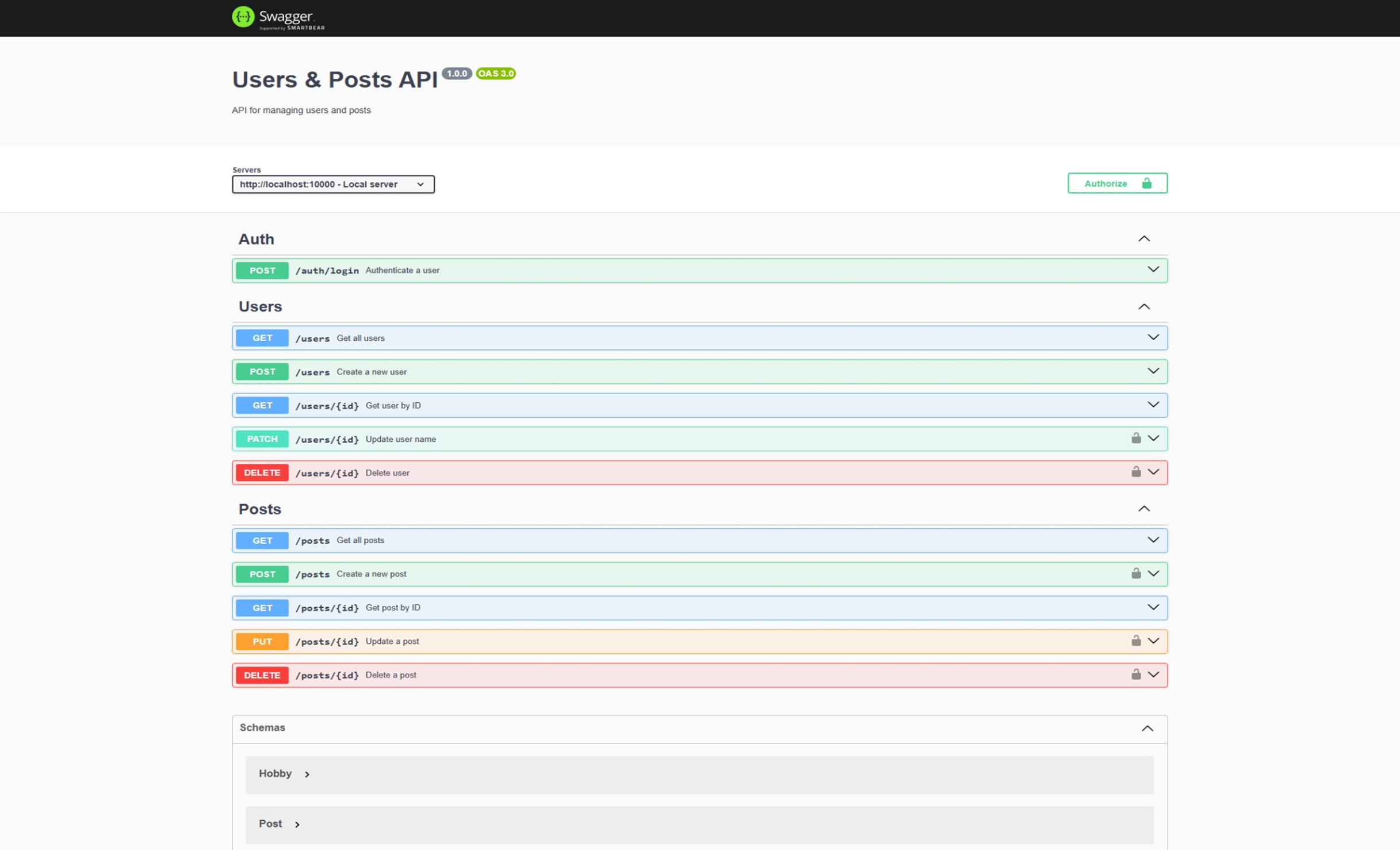Collapse the Schemas panel
The height and width of the screenshot is (850, 1400).
(1147, 729)
